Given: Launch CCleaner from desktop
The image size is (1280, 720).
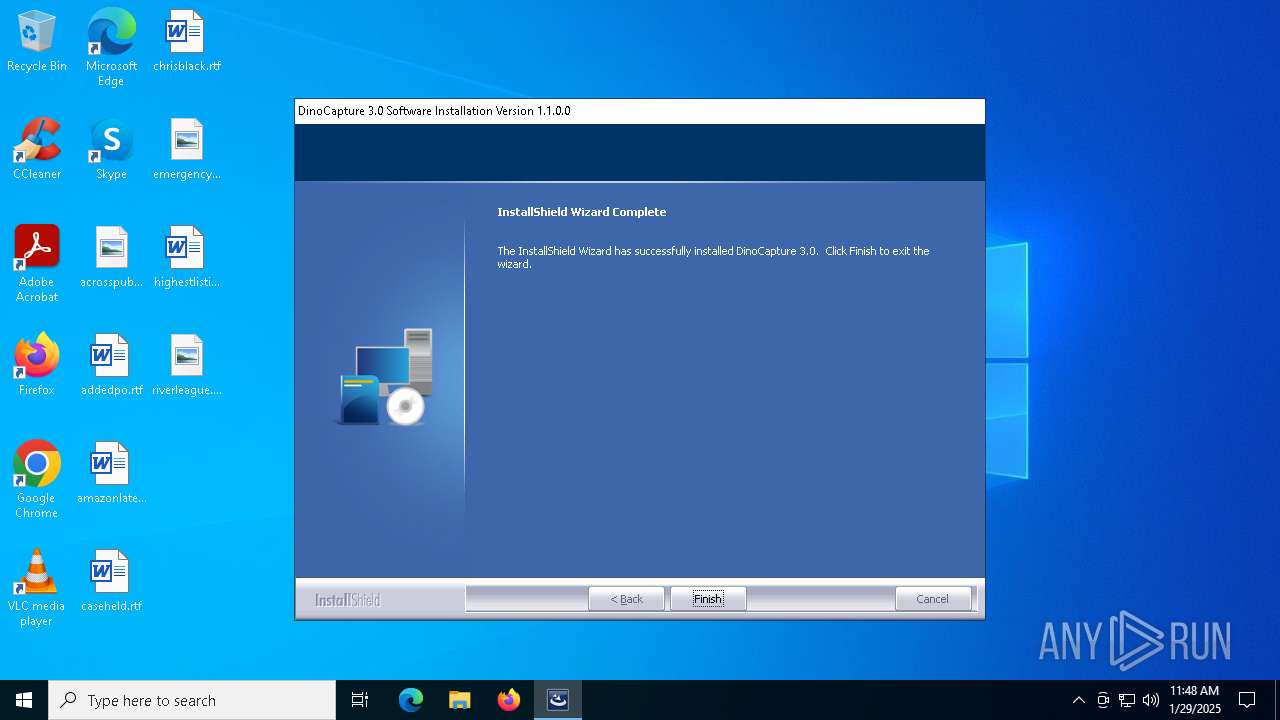Looking at the screenshot, I should tap(37, 150).
